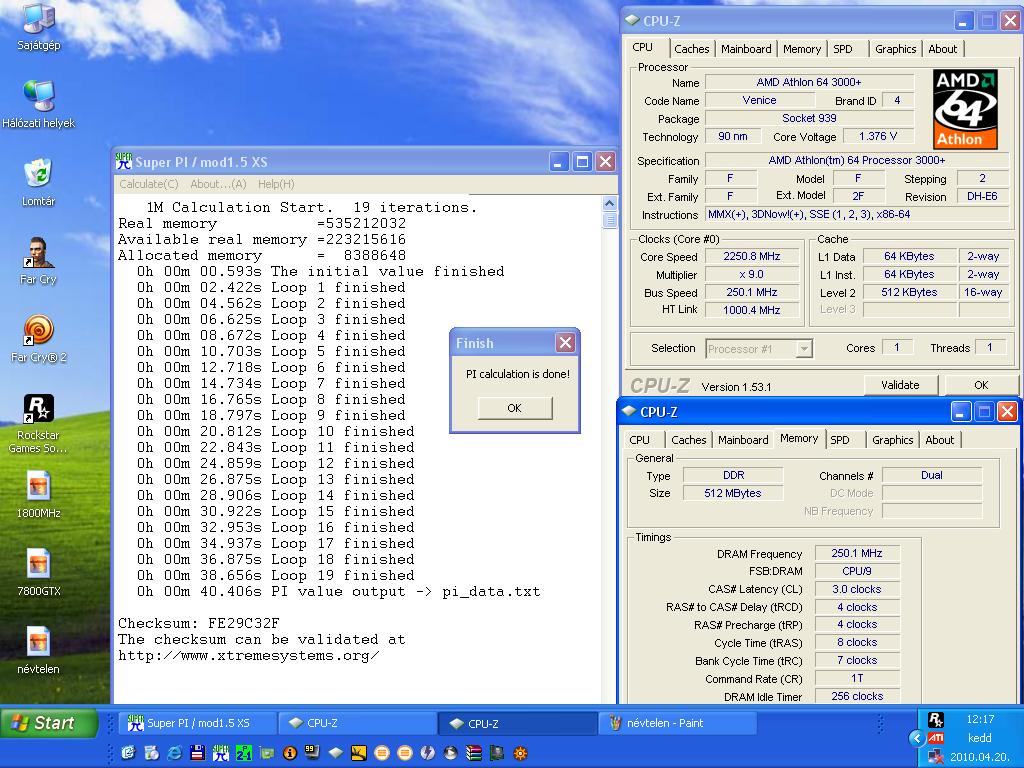This screenshot has width=1024, height=768.
Task: Open the Lomtár recycle bin icon
Action: [38, 183]
